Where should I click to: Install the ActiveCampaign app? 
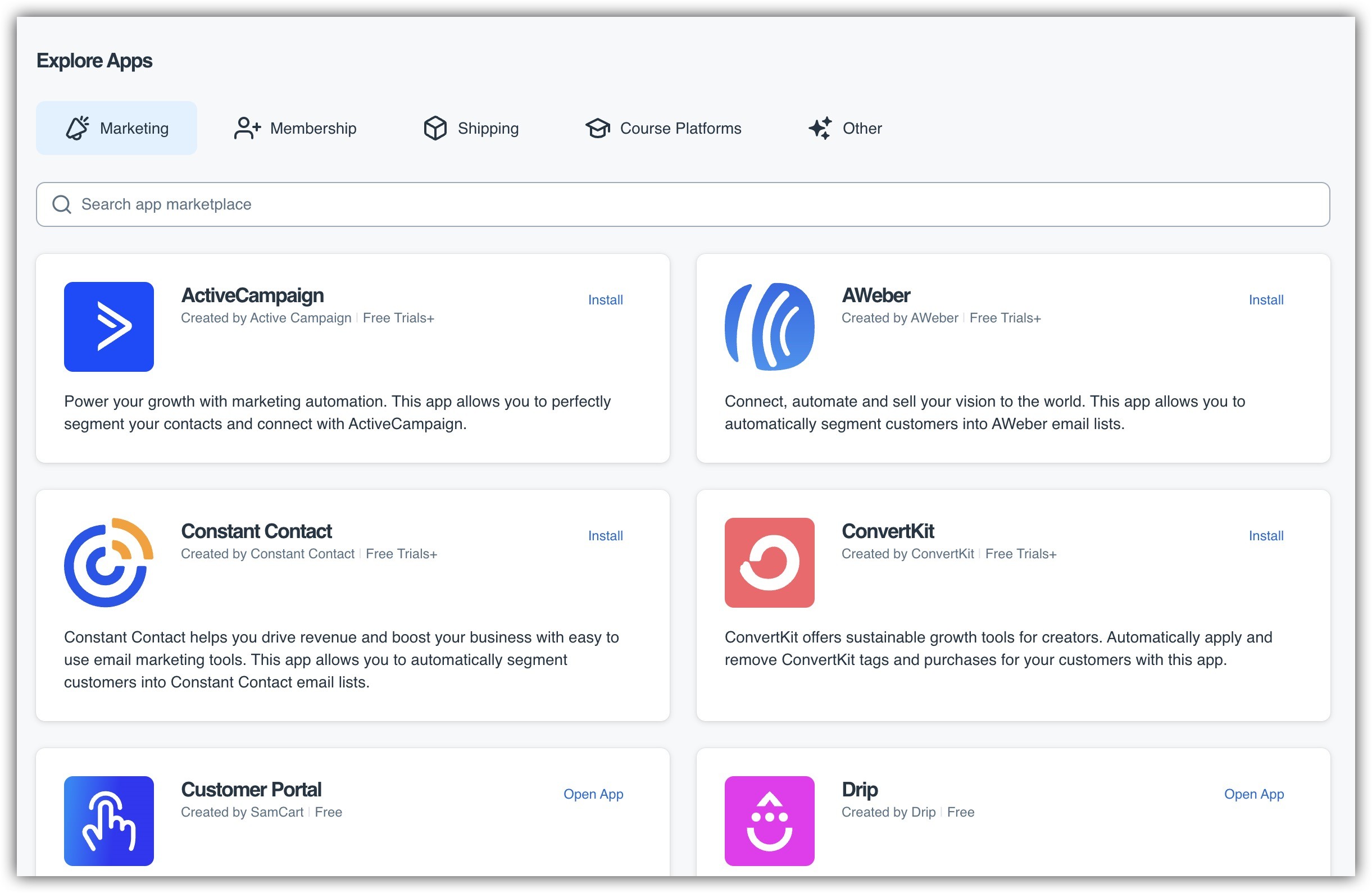pos(605,299)
